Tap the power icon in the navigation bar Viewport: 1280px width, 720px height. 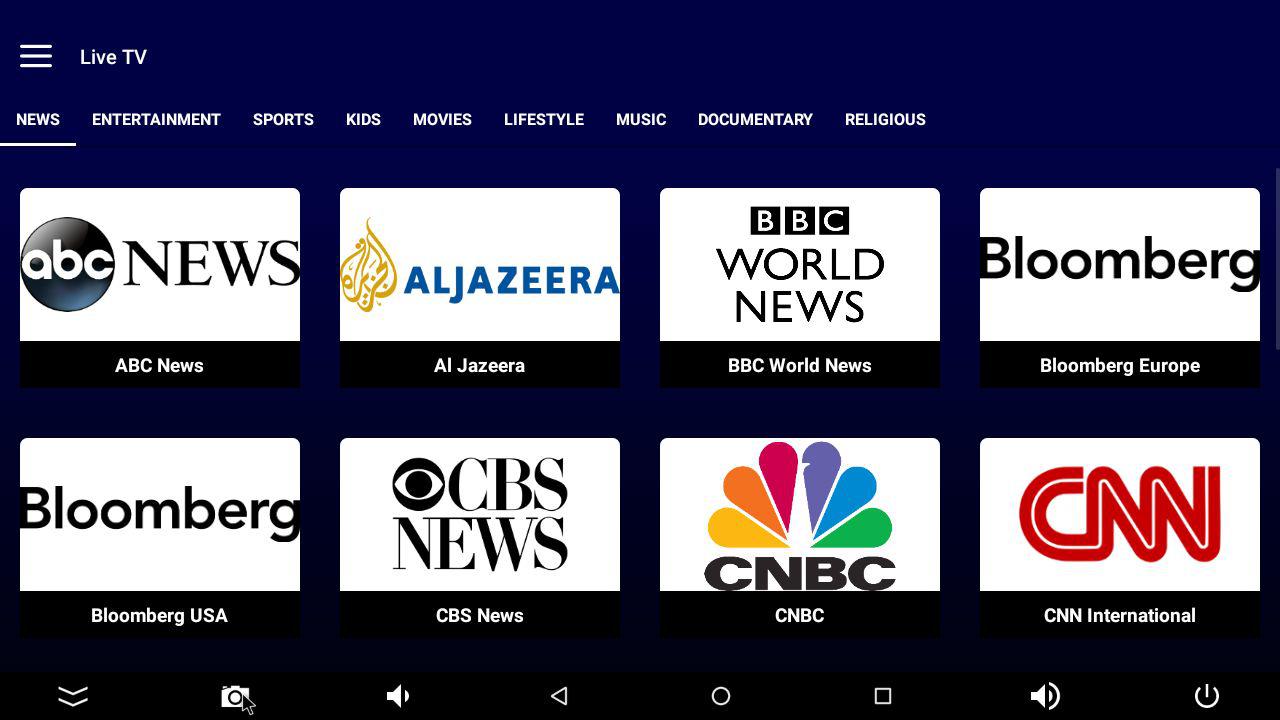[1207, 696]
